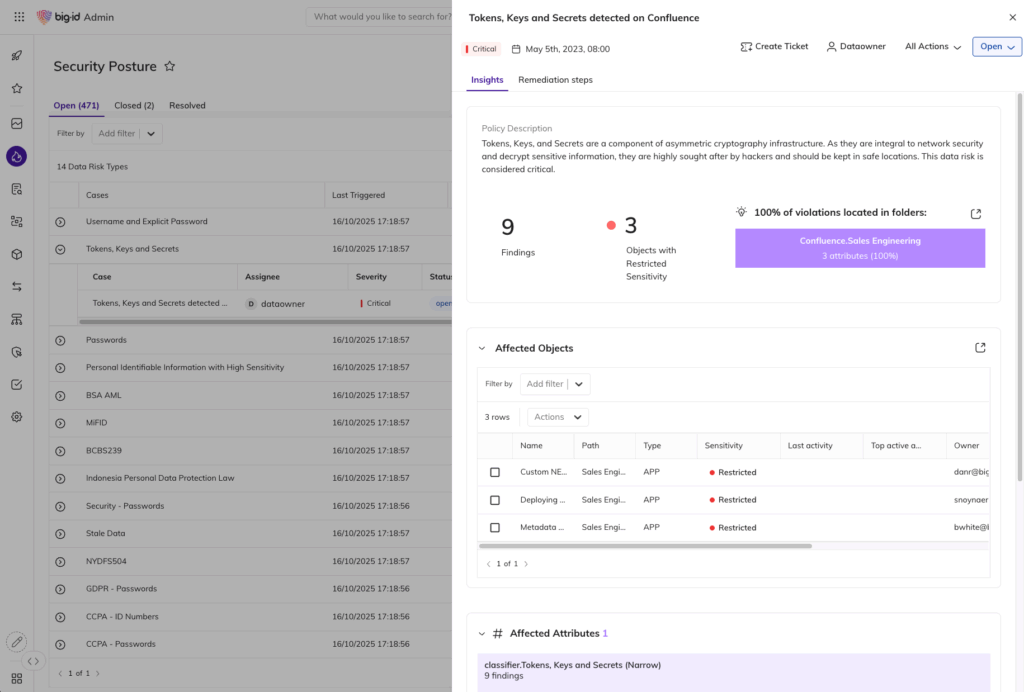Open the folder violations external link icon

(x=976, y=214)
